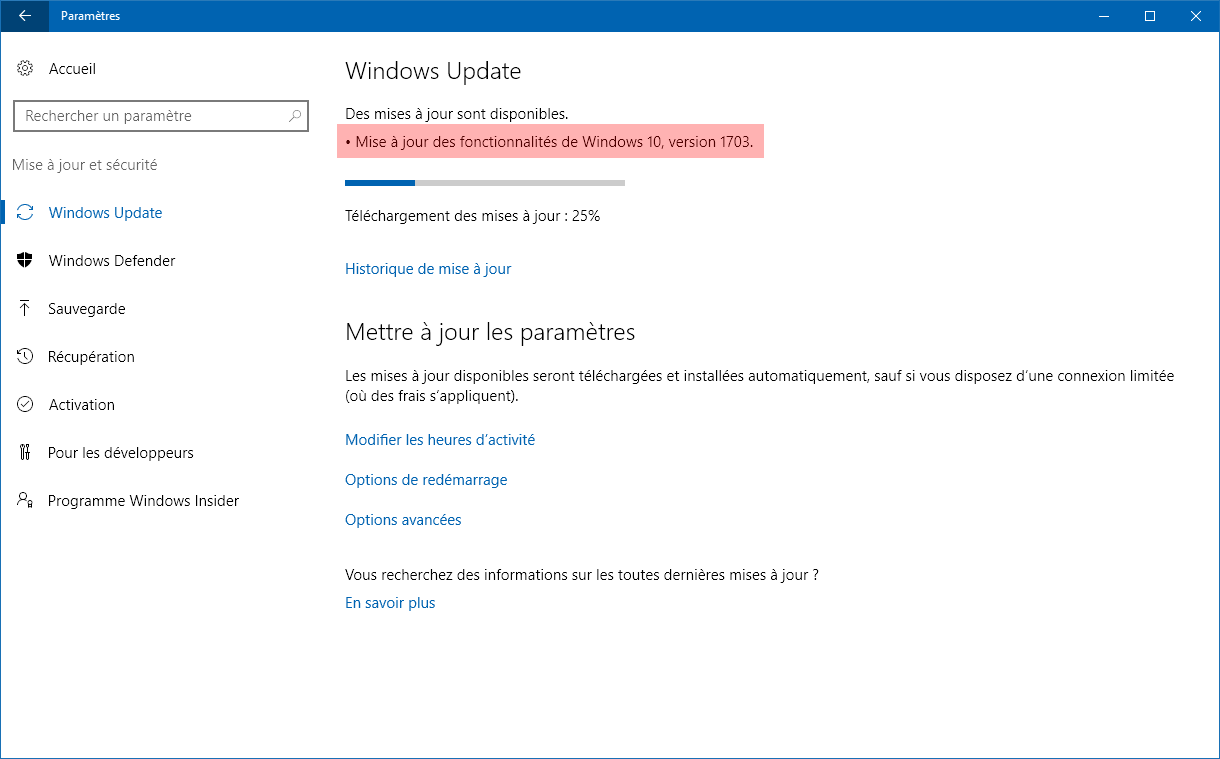Click the Sauvegarde upload arrow icon
Image resolution: width=1220 pixels, height=759 pixels.
(25, 309)
